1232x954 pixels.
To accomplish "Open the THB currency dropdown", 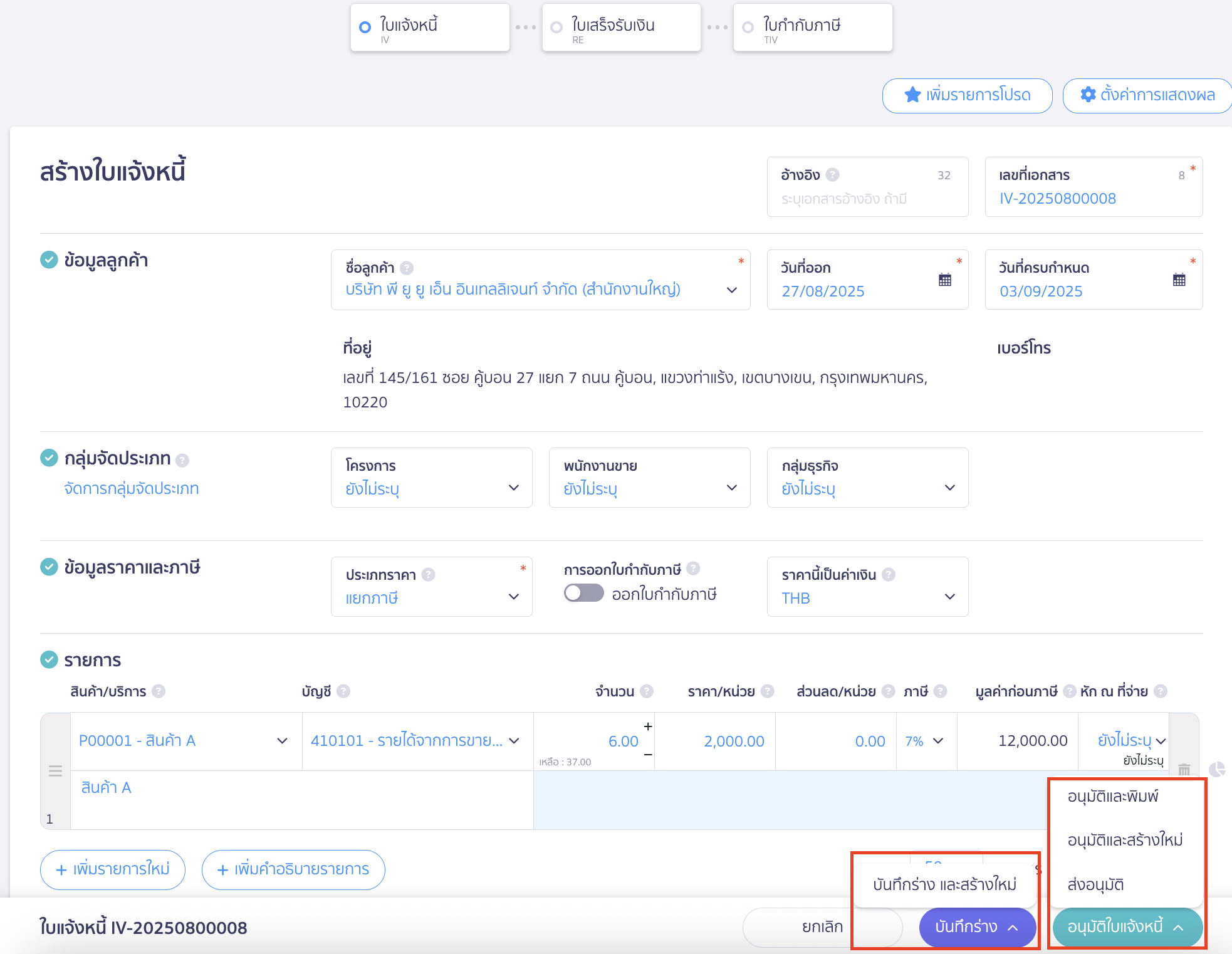I will [x=868, y=587].
